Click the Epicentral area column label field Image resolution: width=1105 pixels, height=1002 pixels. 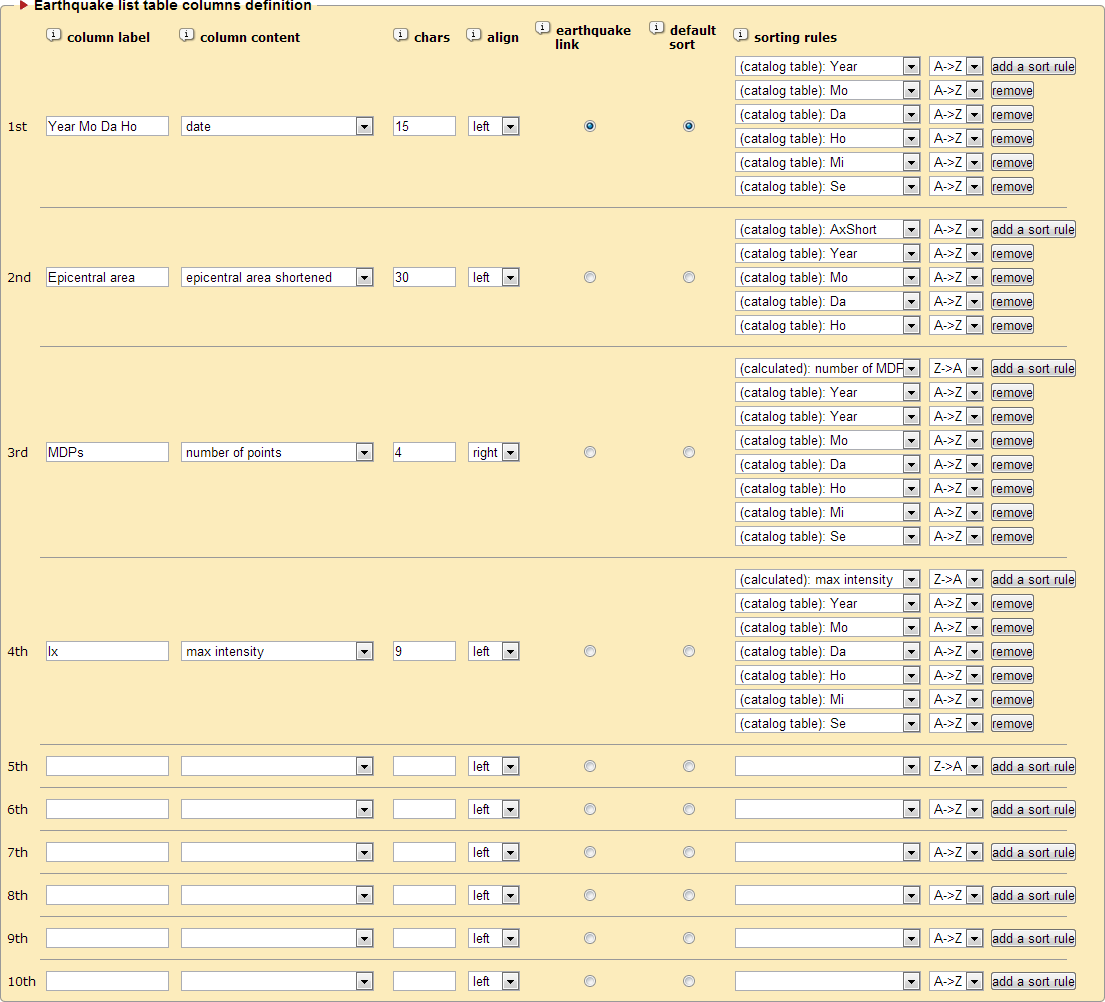tap(107, 277)
